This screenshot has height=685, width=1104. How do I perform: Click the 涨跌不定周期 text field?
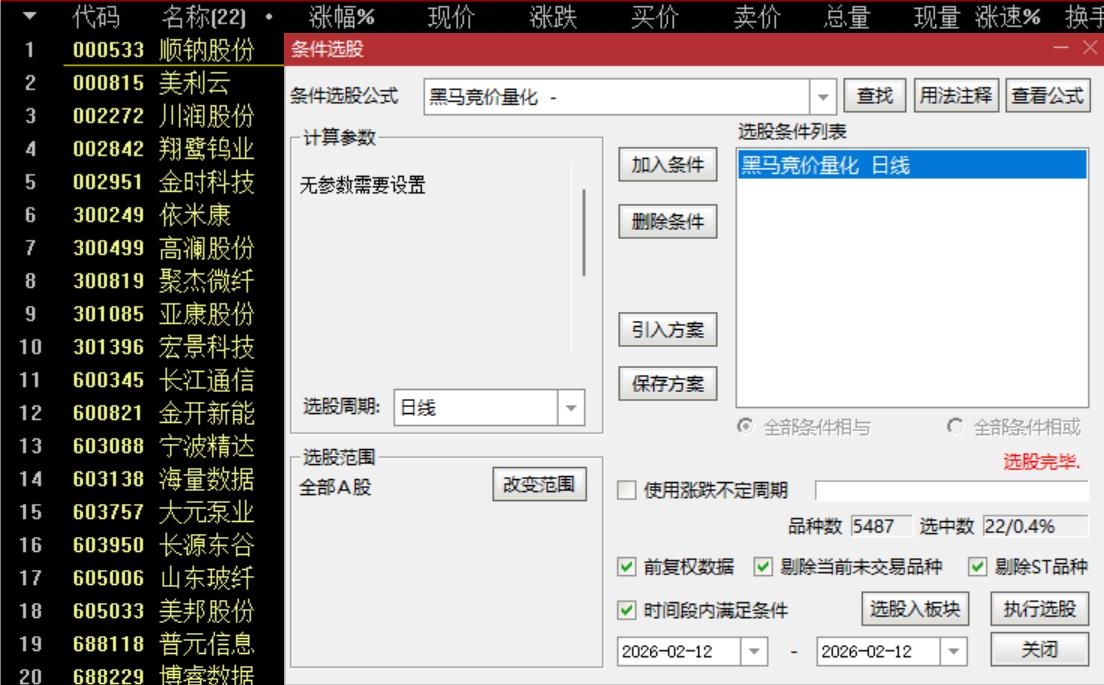coord(951,490)
